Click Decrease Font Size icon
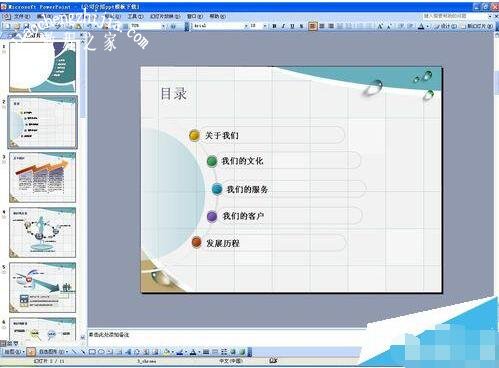This screenshot has height=368, width=499. click(389, 26)
